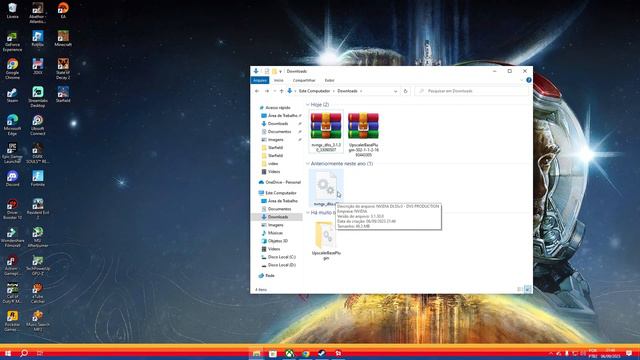640x360 pixels.
Task: Open the Lixeira recycle bin desktop icon
Action: 12,11
